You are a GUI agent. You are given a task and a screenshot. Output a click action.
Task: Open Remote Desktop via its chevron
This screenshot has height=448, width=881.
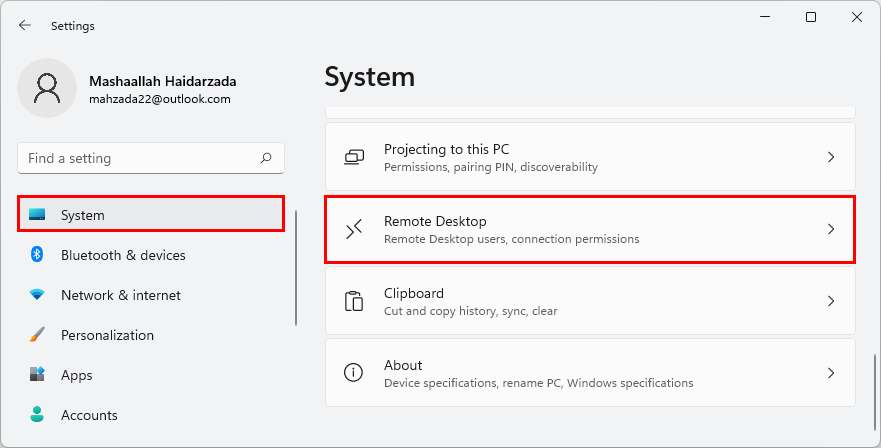point(830,229)
